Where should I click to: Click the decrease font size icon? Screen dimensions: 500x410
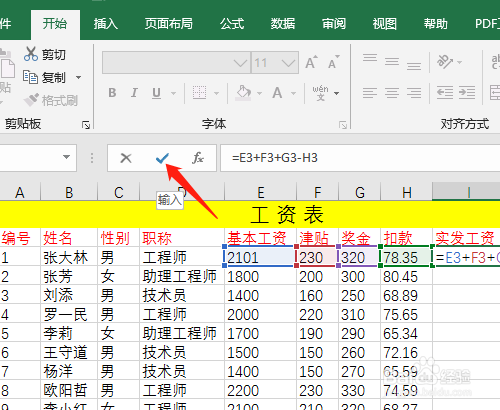(333, 62)
